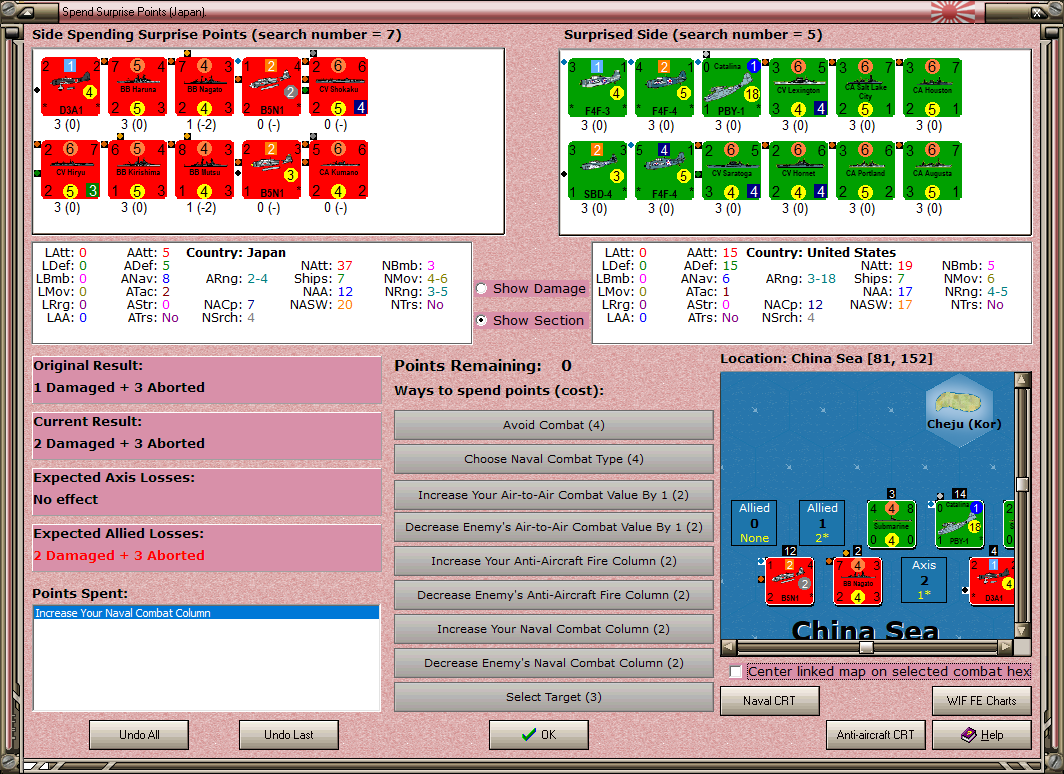Click the Undo All button
1064x774 pixels.
click(139, 735)
